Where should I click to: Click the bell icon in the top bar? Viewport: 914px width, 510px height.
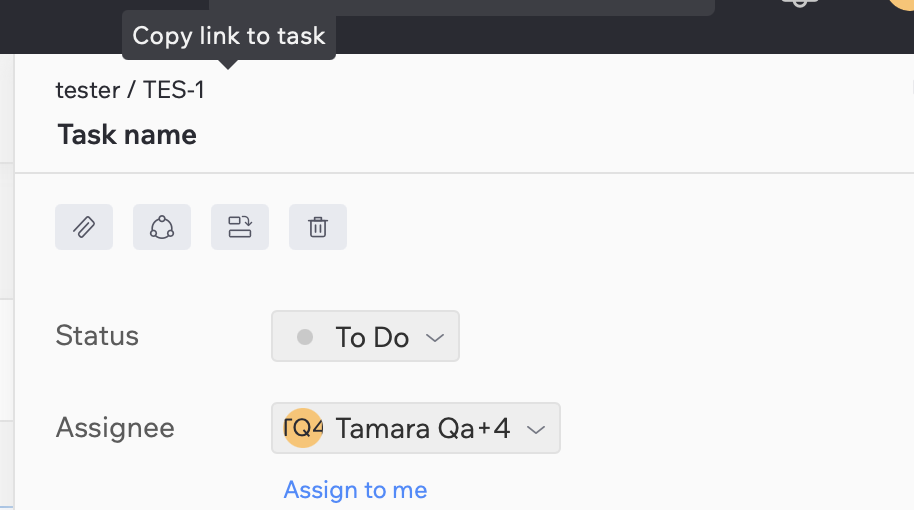pos(800,3)
